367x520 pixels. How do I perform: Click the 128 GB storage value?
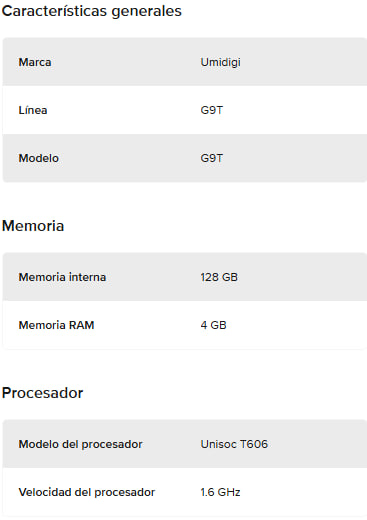219,277
